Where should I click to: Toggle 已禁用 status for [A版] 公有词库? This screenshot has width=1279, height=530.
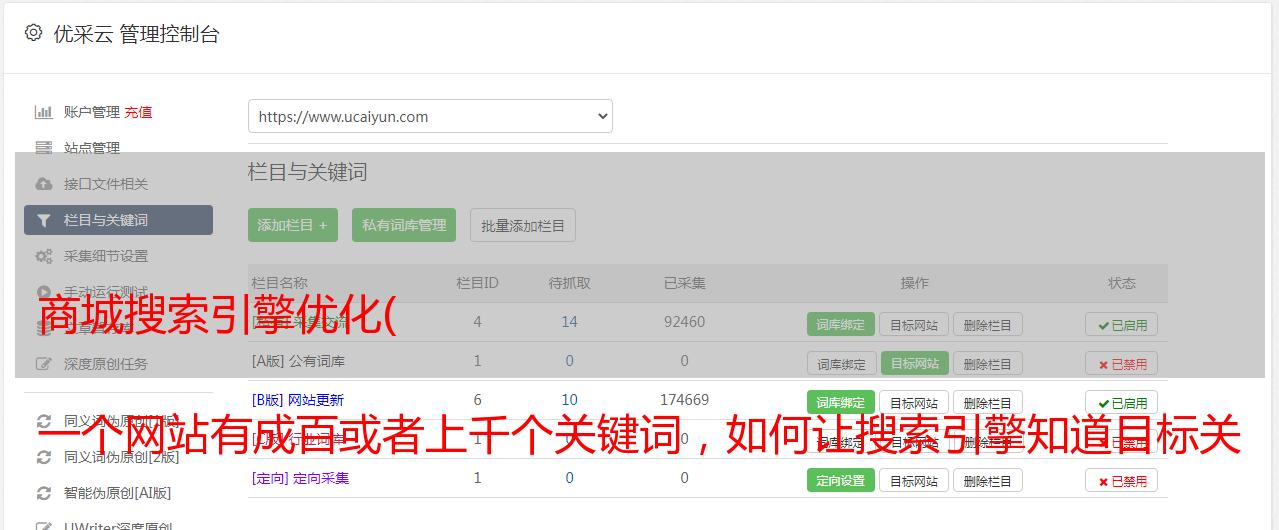tap(1121, 363)
